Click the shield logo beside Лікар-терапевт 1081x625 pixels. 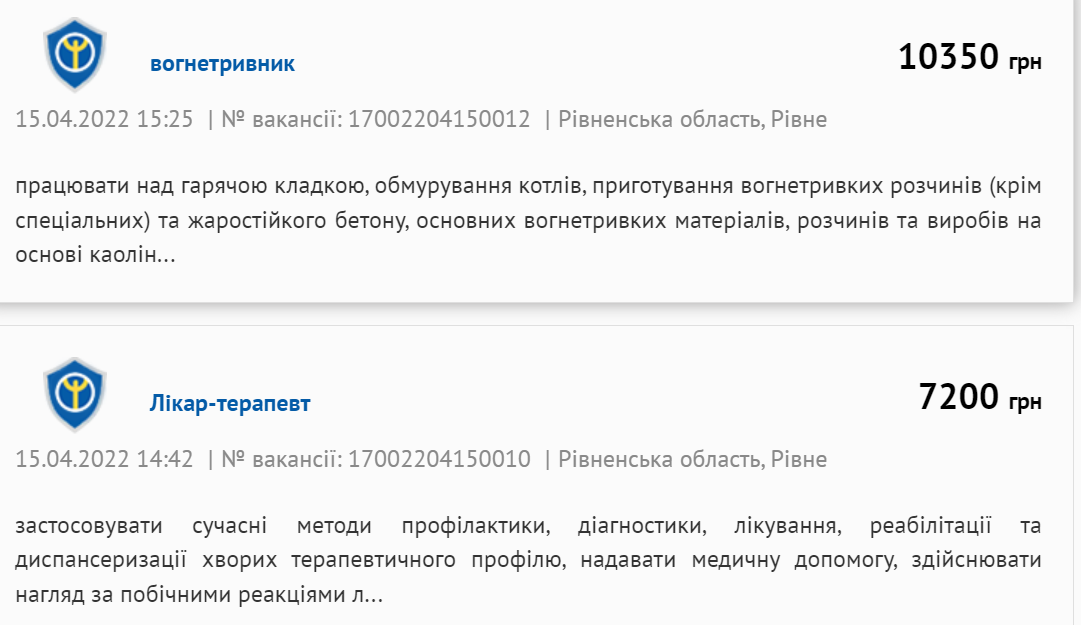click(x=74, y=394)
